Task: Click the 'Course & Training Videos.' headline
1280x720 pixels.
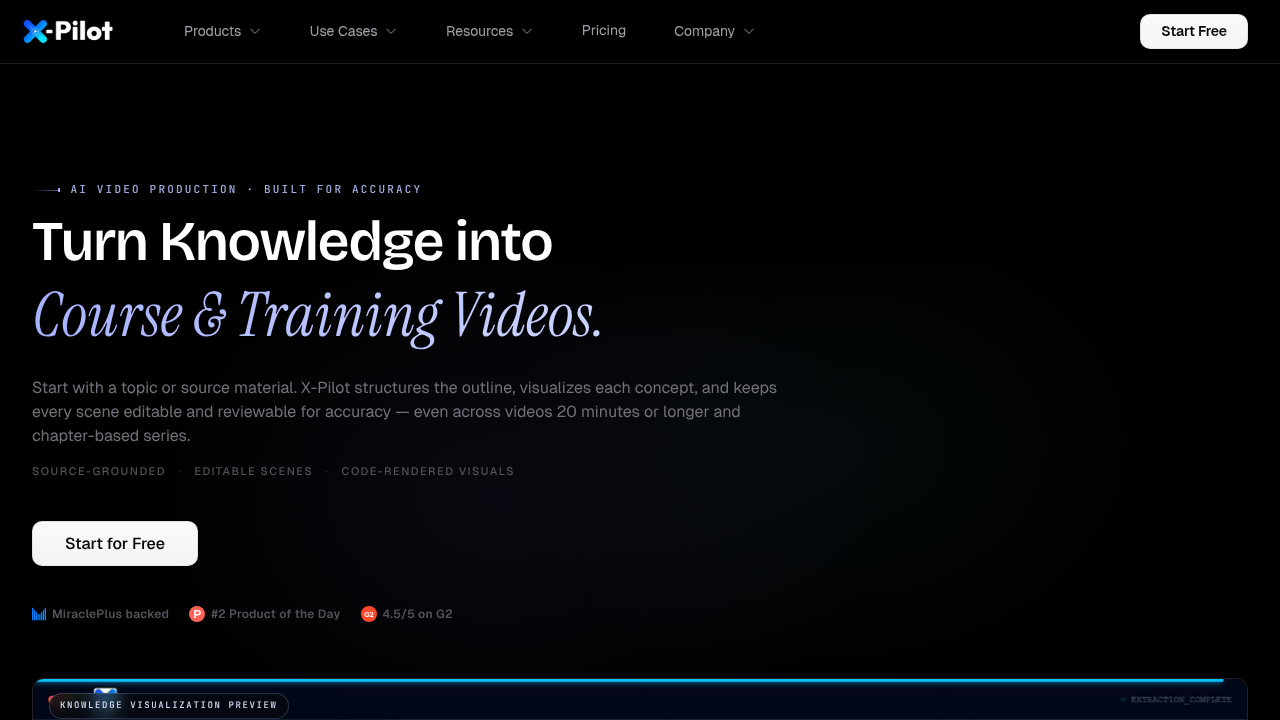Action: tap(317, 315)
